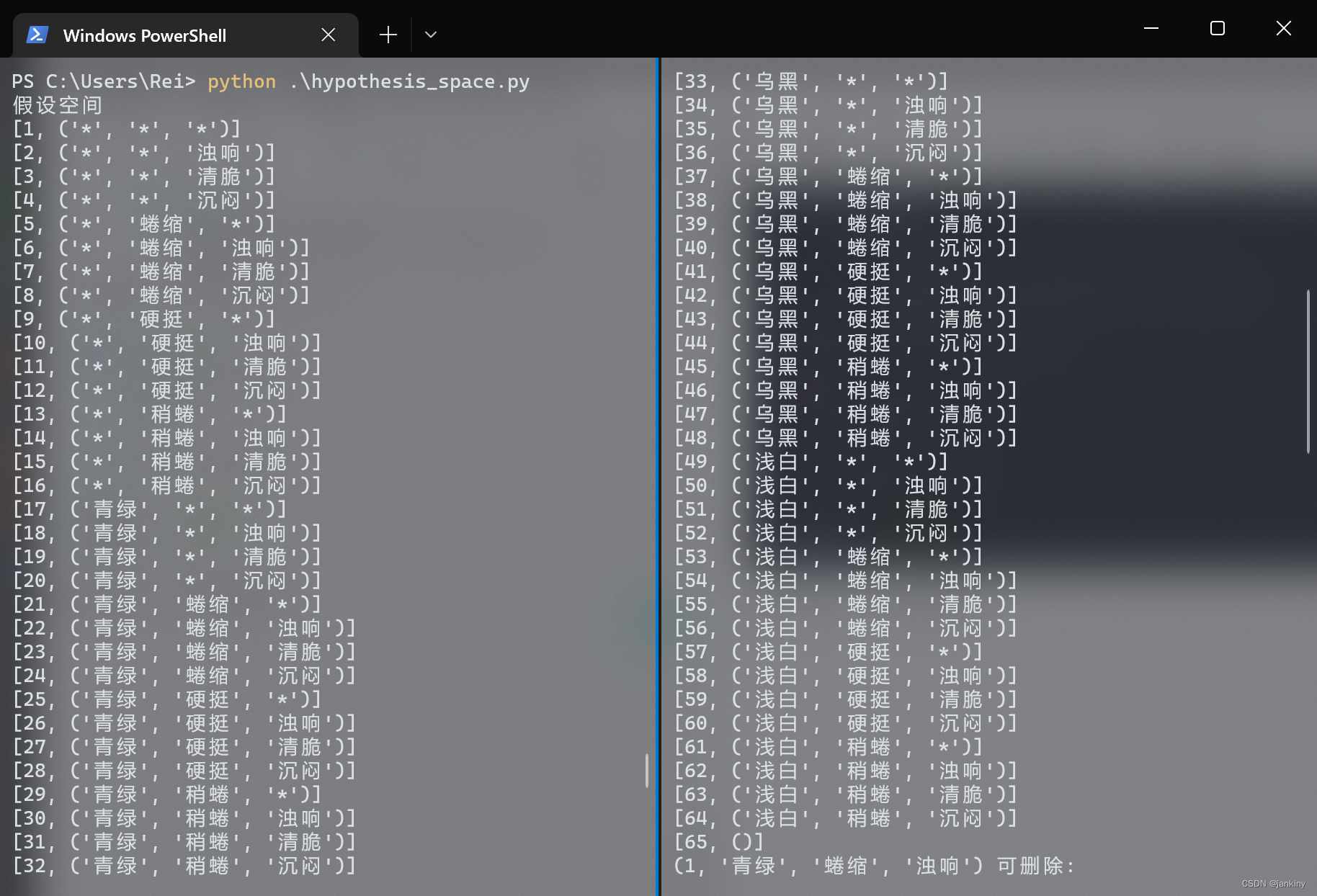Viewport: 1317px width, 896px height.
Task: Click output line numbered 33
Action: (x=811, y=81)
